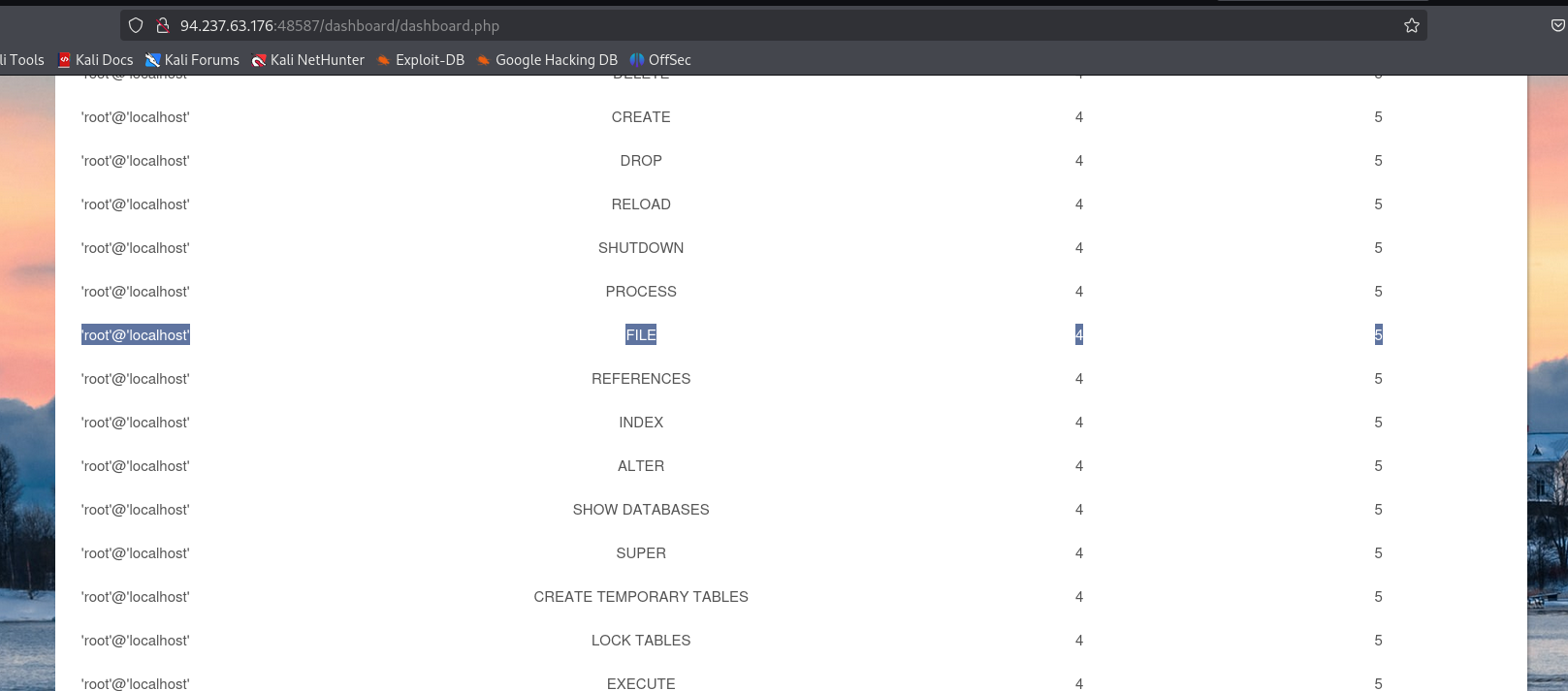Open the Pocket save icon
This screenshot has height=691, width=1568.
click(1557, 26)
